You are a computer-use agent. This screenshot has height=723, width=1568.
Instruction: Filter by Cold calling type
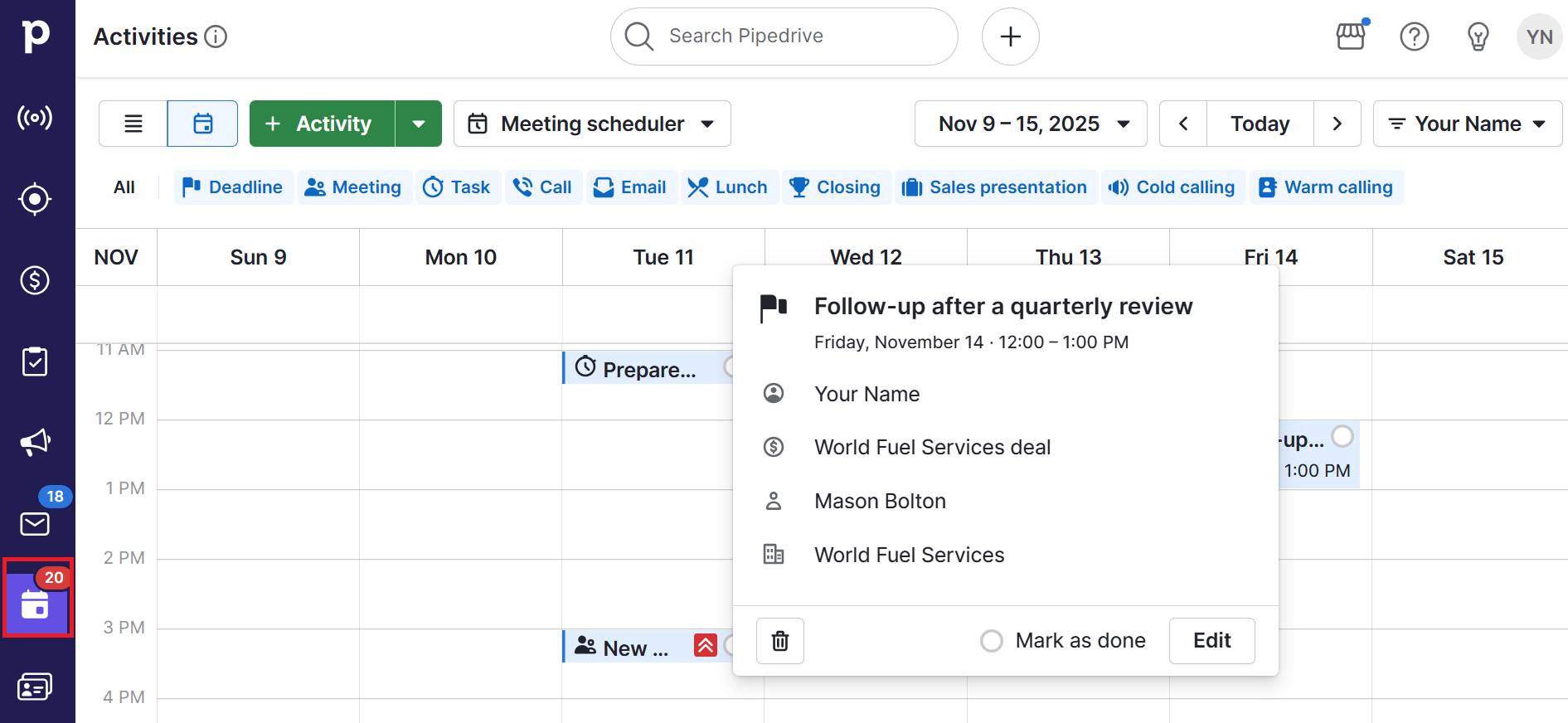click(1173, 187)
